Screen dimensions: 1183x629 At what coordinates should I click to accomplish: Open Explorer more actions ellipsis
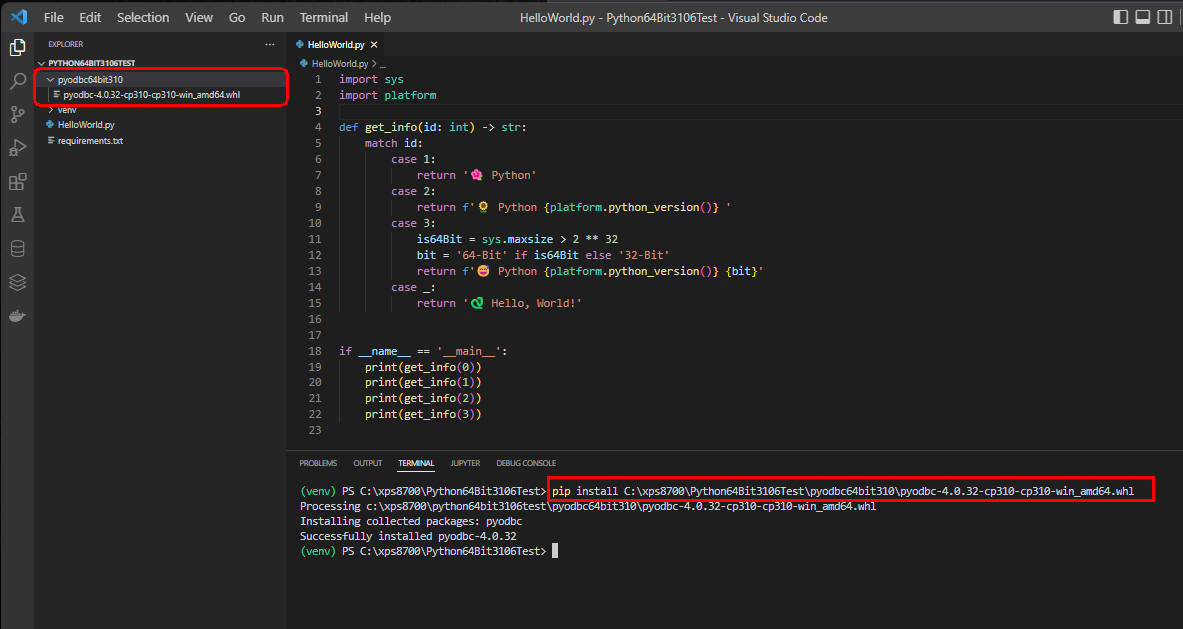270,44
